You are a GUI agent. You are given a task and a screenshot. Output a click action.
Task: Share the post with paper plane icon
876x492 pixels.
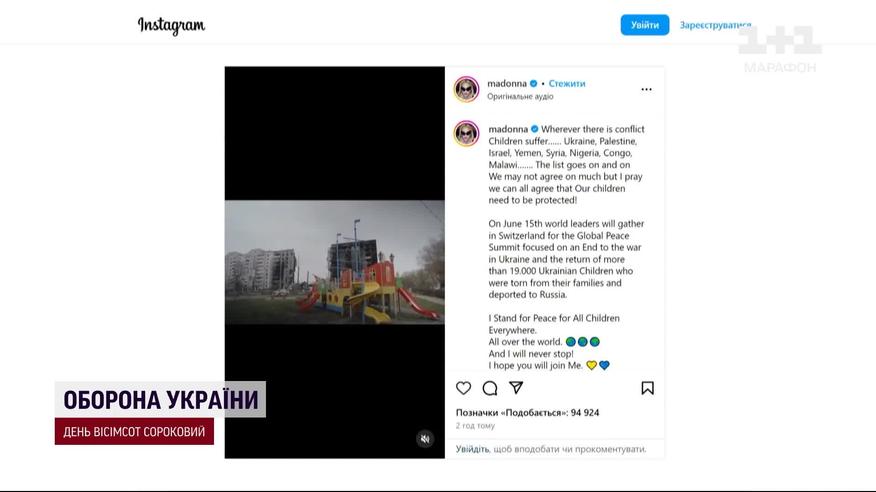516,388
